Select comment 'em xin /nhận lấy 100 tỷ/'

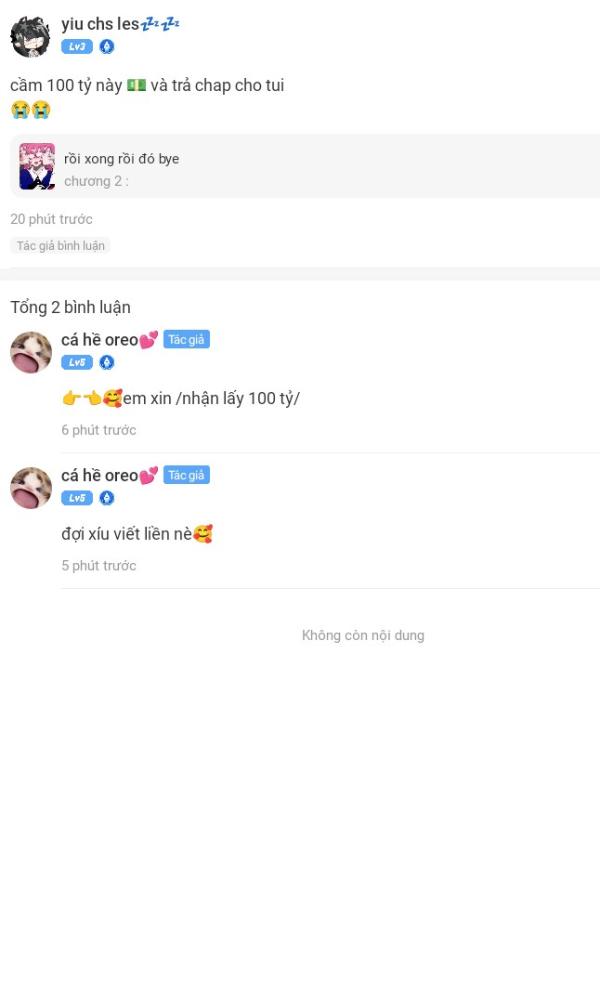coord(181,398)
